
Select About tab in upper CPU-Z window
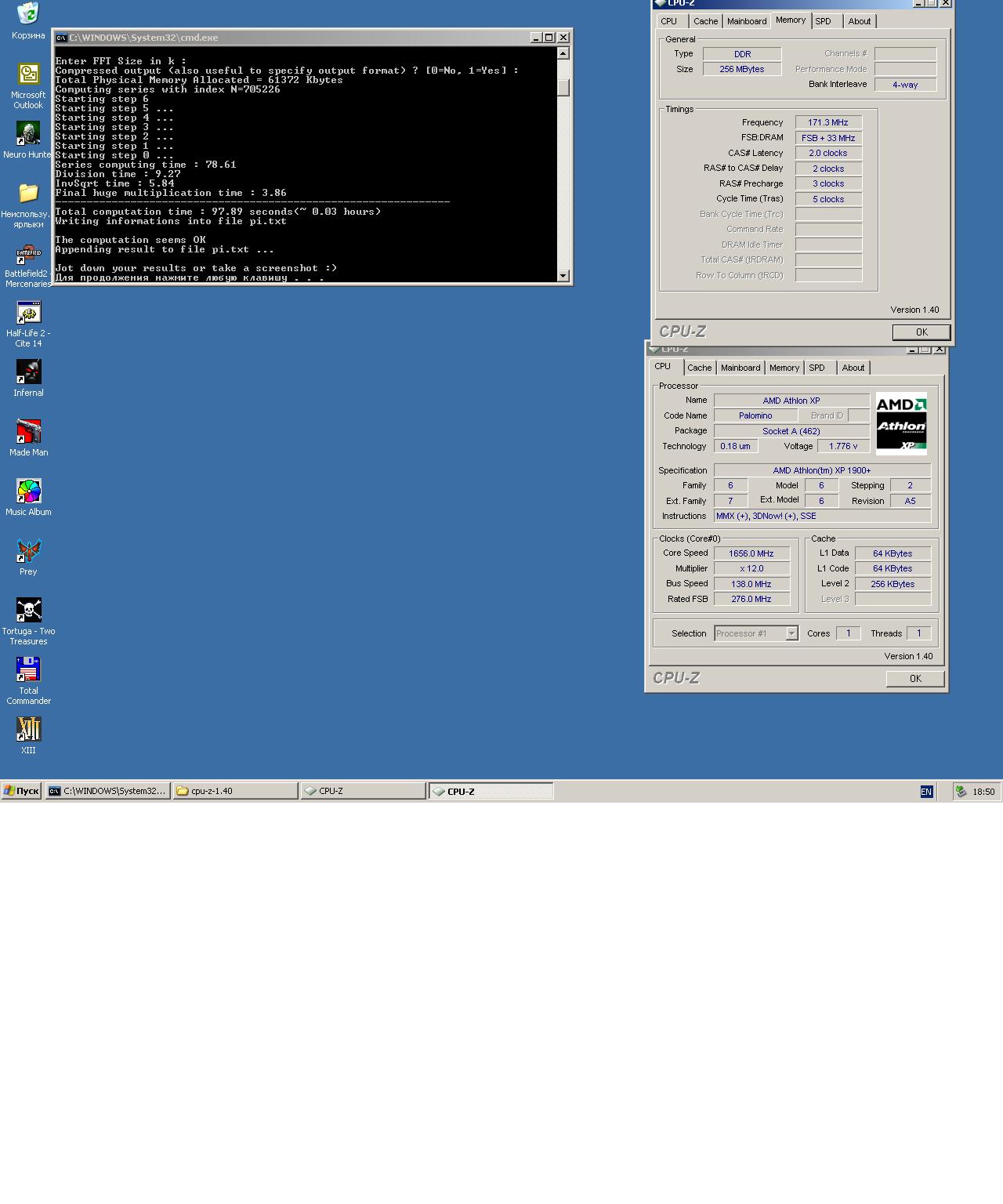click(860, 21)
